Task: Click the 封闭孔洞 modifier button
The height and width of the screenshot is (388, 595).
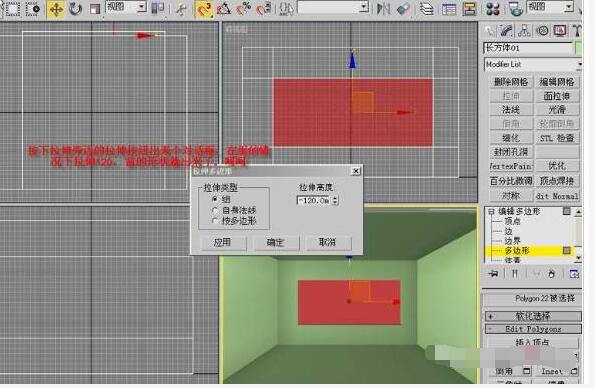Action: click(511, 152)
